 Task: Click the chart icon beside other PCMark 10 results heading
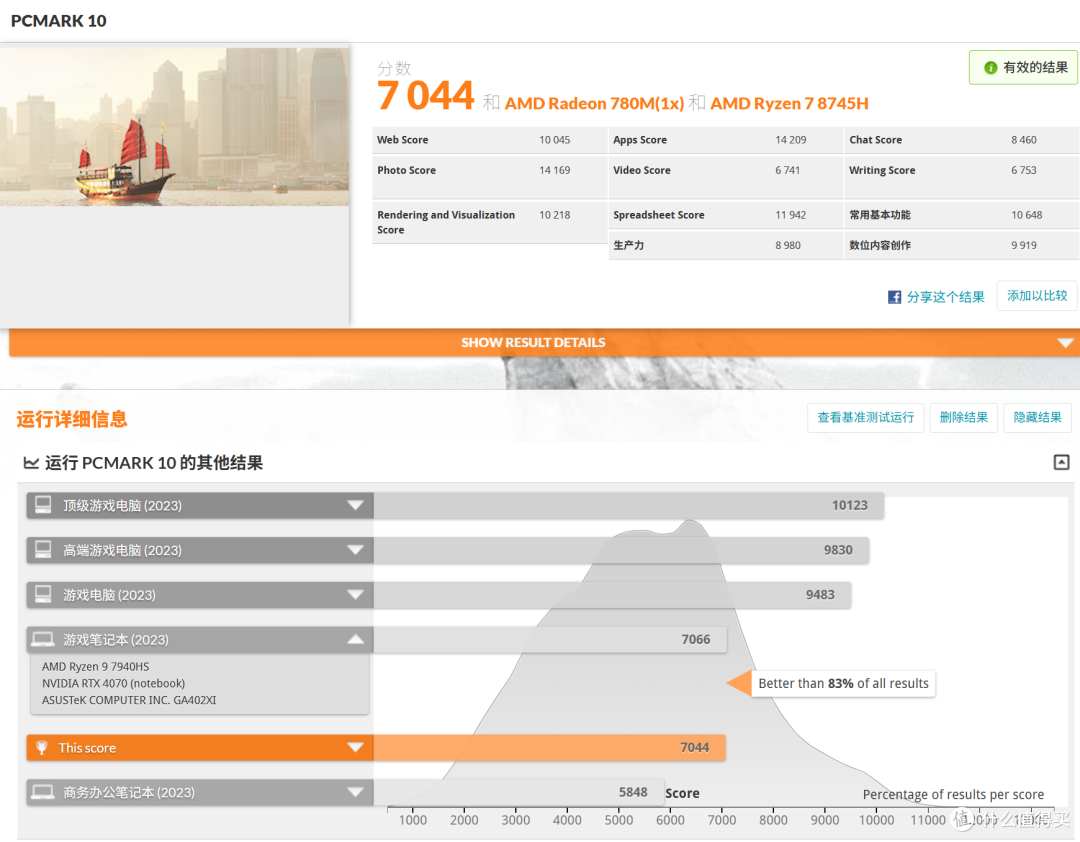pyautogui.click(x=31, y=463)
